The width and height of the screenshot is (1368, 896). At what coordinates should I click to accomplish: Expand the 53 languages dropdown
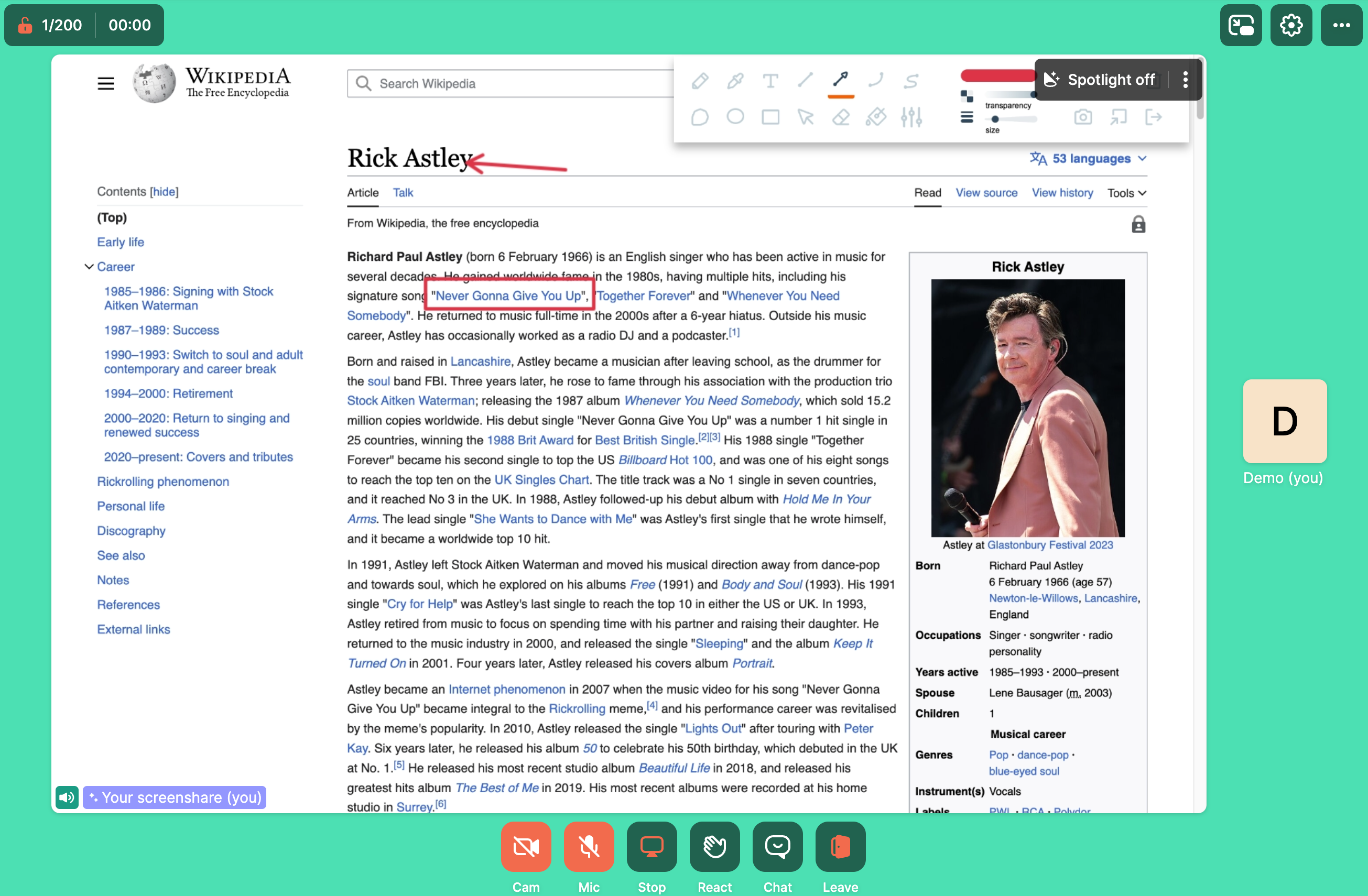(1089, 159)
